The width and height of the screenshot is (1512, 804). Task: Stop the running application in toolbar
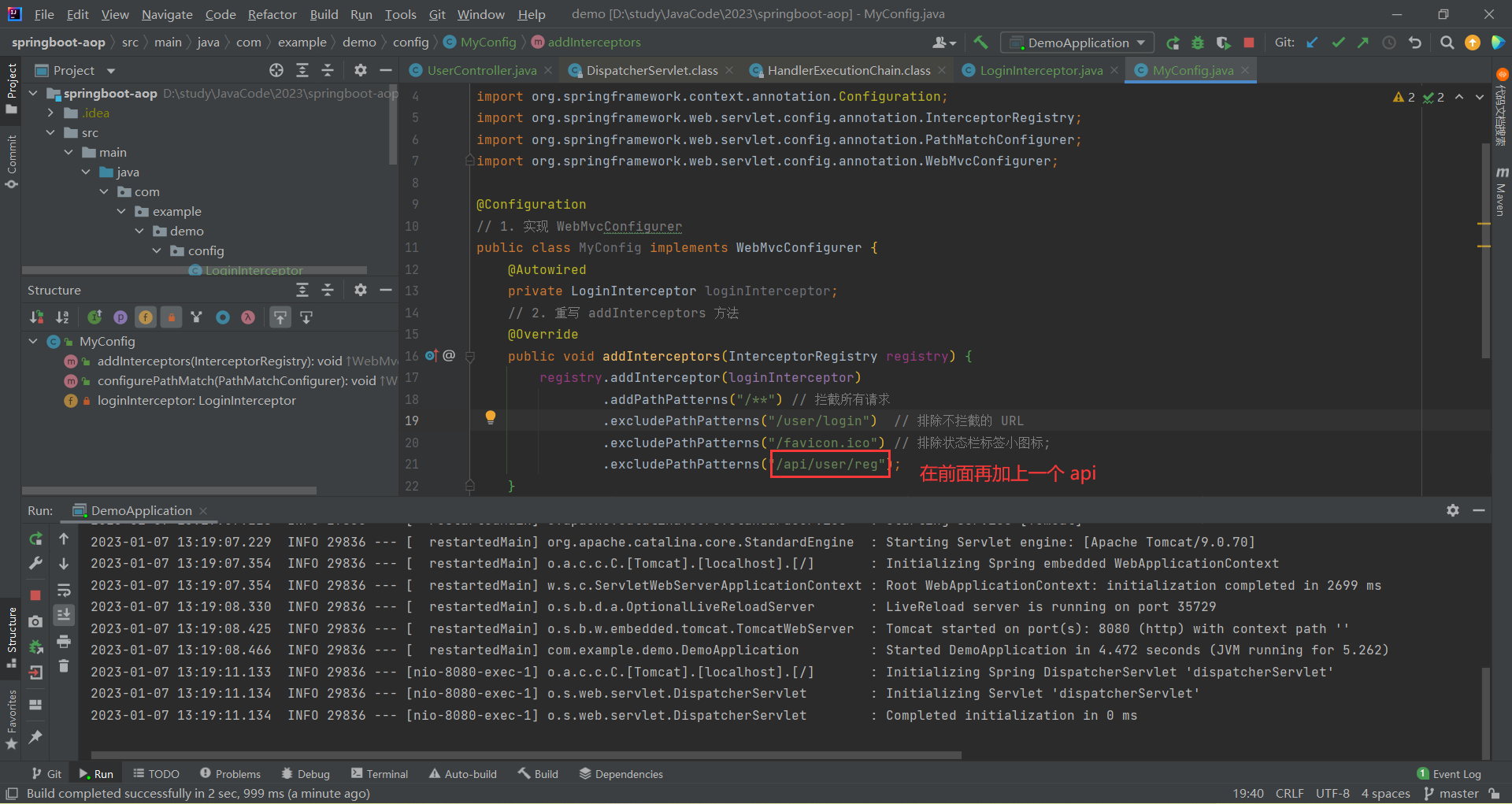point(1248,43)
